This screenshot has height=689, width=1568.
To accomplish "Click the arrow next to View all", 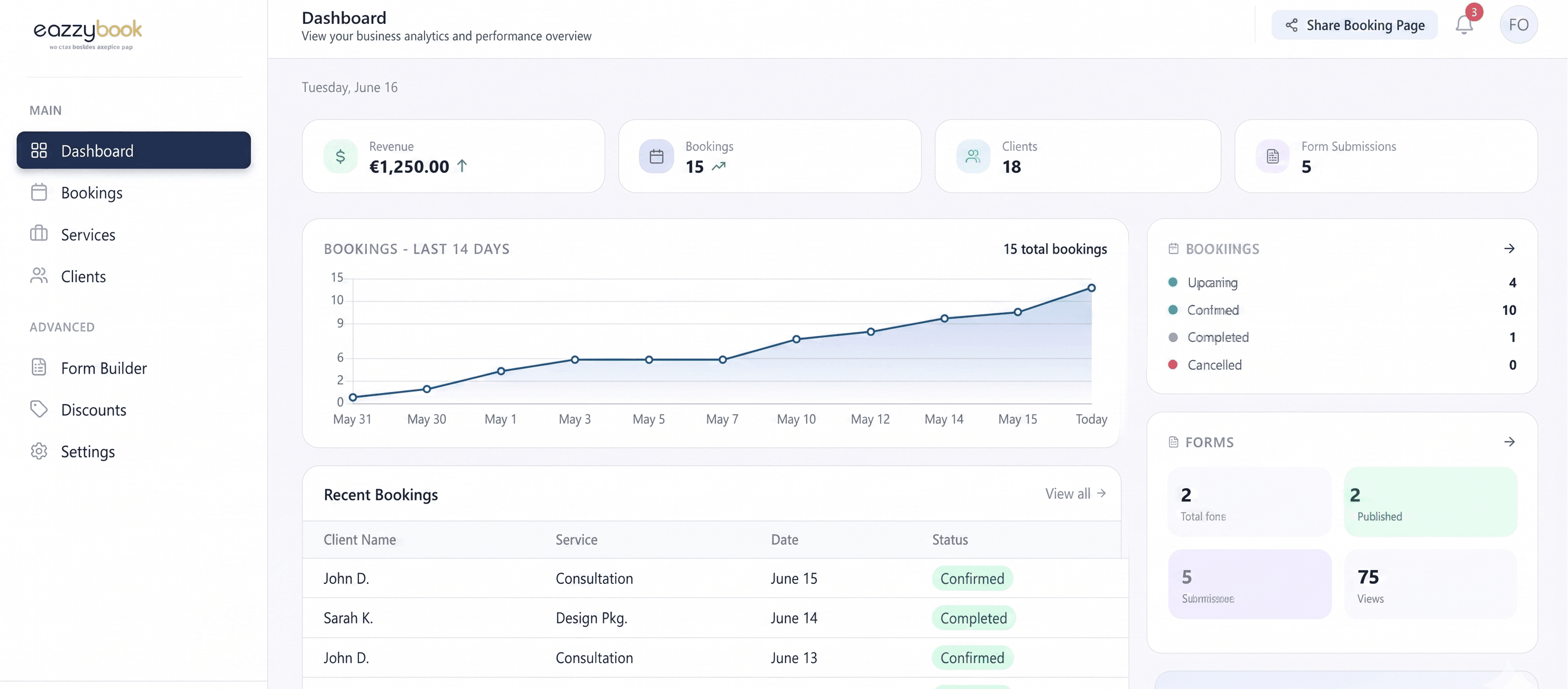I will (1101, 493).
